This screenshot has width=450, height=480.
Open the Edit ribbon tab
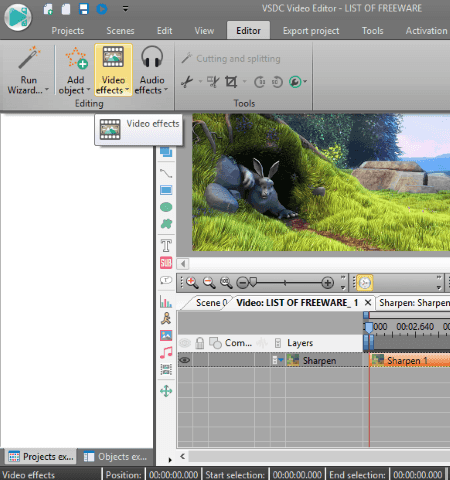point(165,31)
